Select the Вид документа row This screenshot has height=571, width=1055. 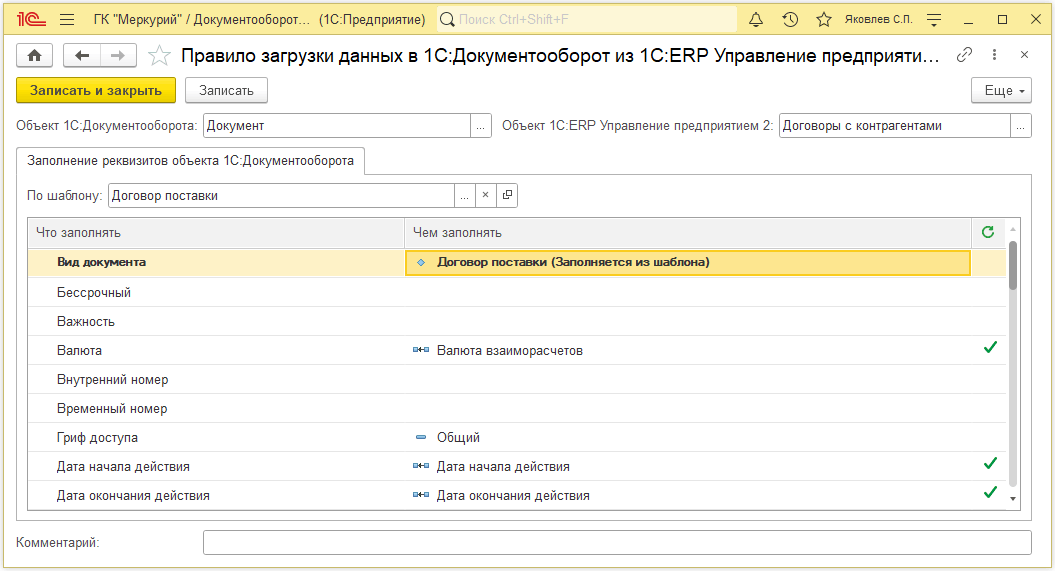(517, 262)
